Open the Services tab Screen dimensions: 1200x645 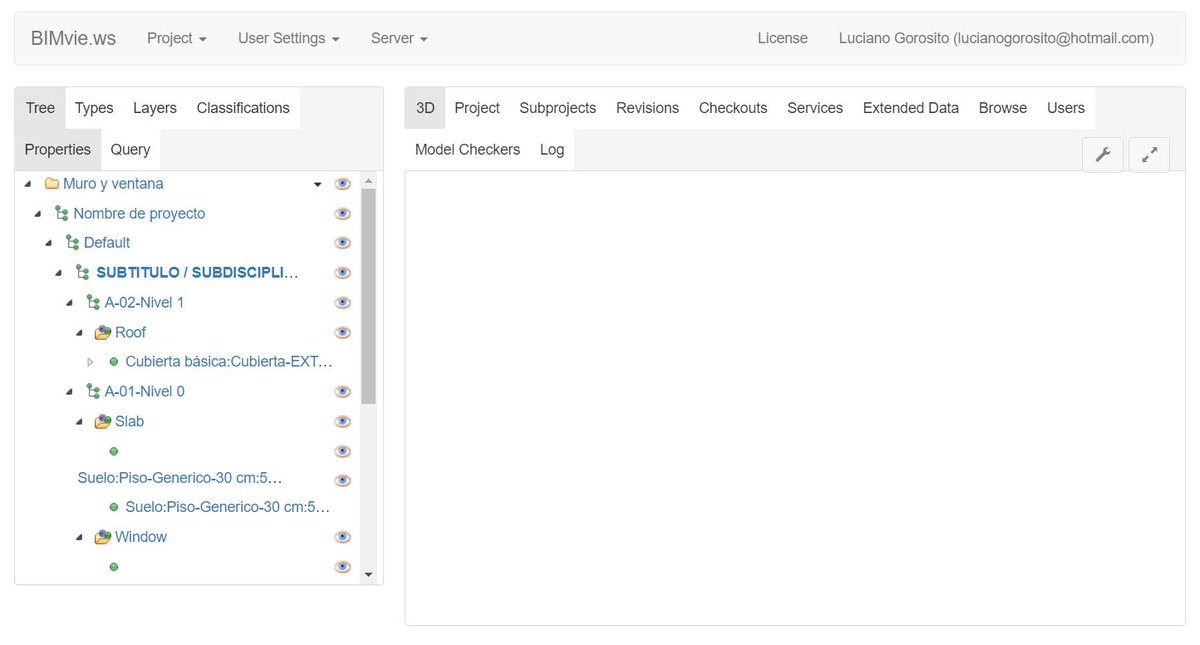(x=815, y=108)
